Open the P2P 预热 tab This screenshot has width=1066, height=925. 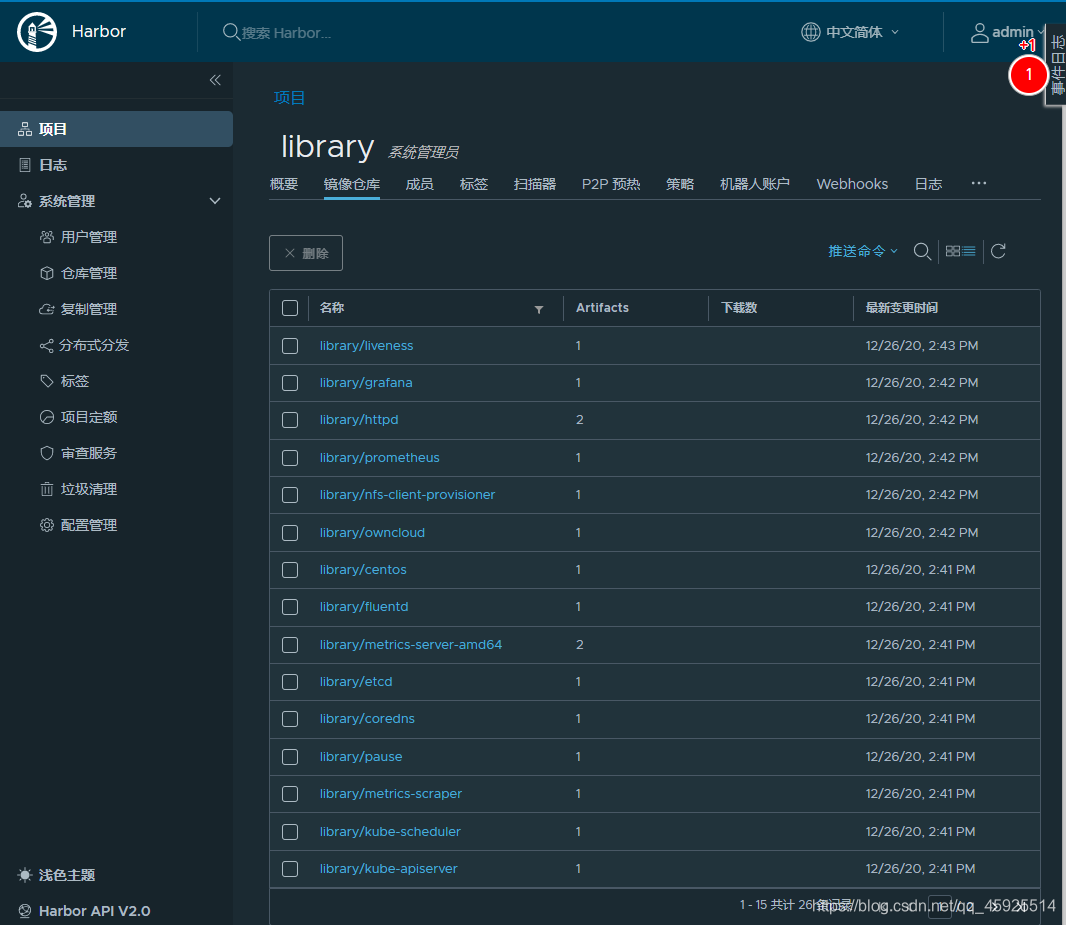611,184
